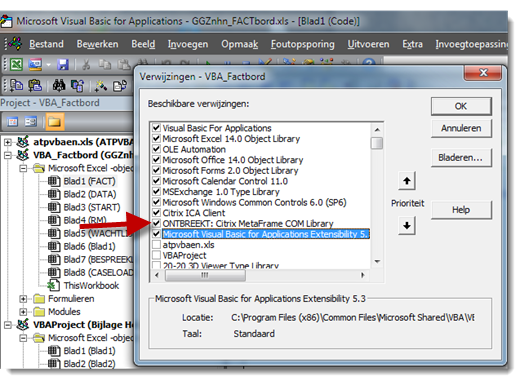The image size is (520, 381).
Task: Click the Annuleren button
Action: (x=461, y=128)
